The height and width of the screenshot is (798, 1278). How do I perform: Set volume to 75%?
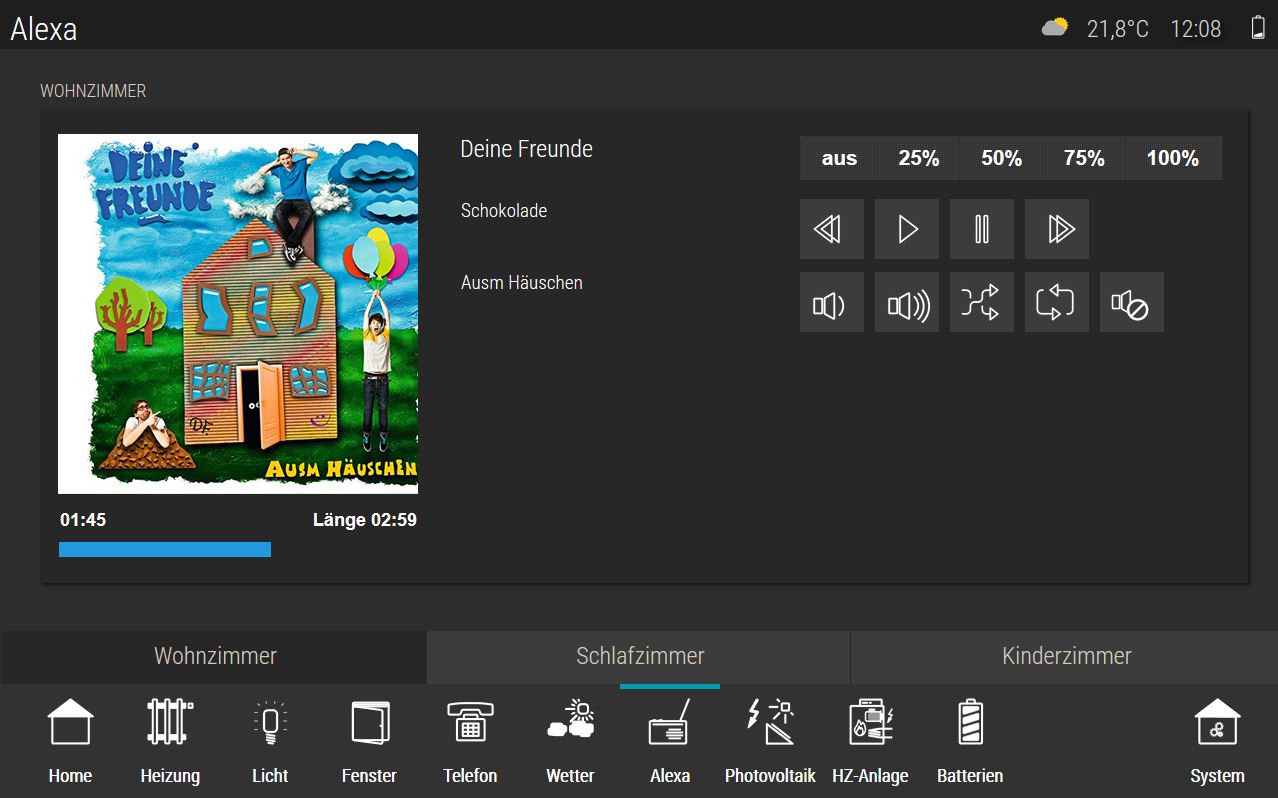pyautogui.click(x=1084, y=158)
